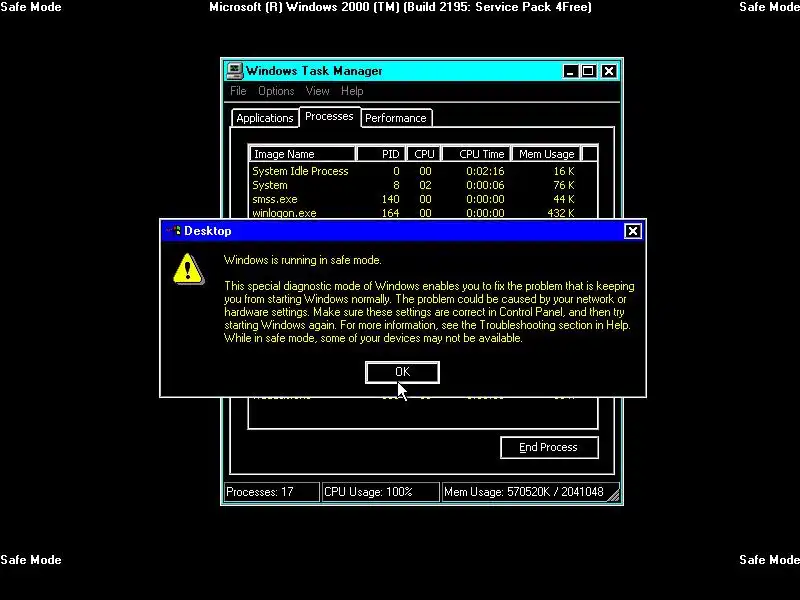
Task: Click OK in the Desktop safe mode dialog
Action: tap(402, 372)
